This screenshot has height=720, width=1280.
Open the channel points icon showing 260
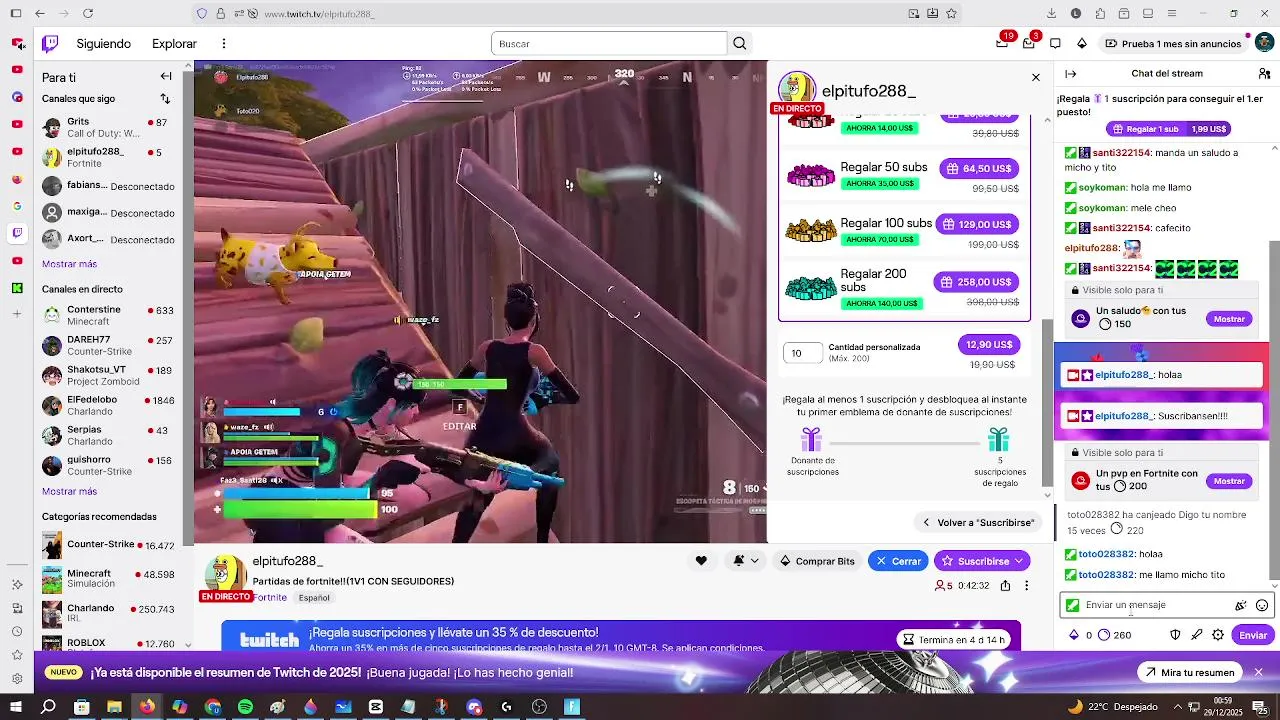click(x=1114, y=635)
